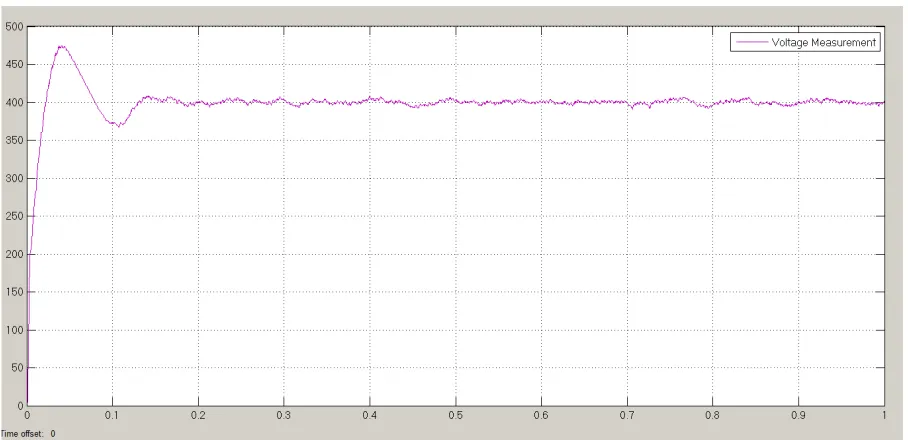Image resolution: width=908 pixels, height=440 pixels.
Task: Click the 50 y-axis tick label
Action: tap(17, 368)
